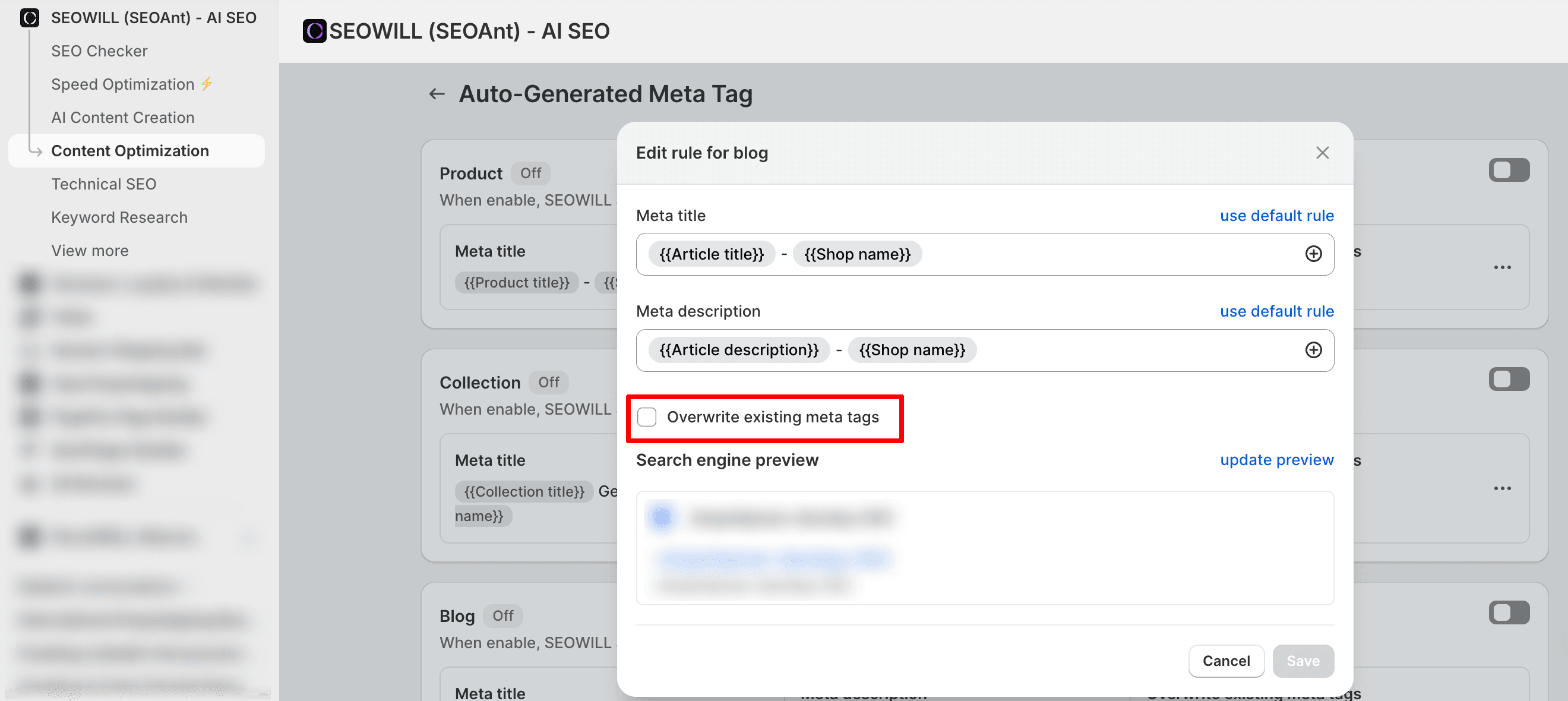Select SEO Checker in the sidebar
This screenshot has height=701, width=1568.
click(x=99, y=50)
